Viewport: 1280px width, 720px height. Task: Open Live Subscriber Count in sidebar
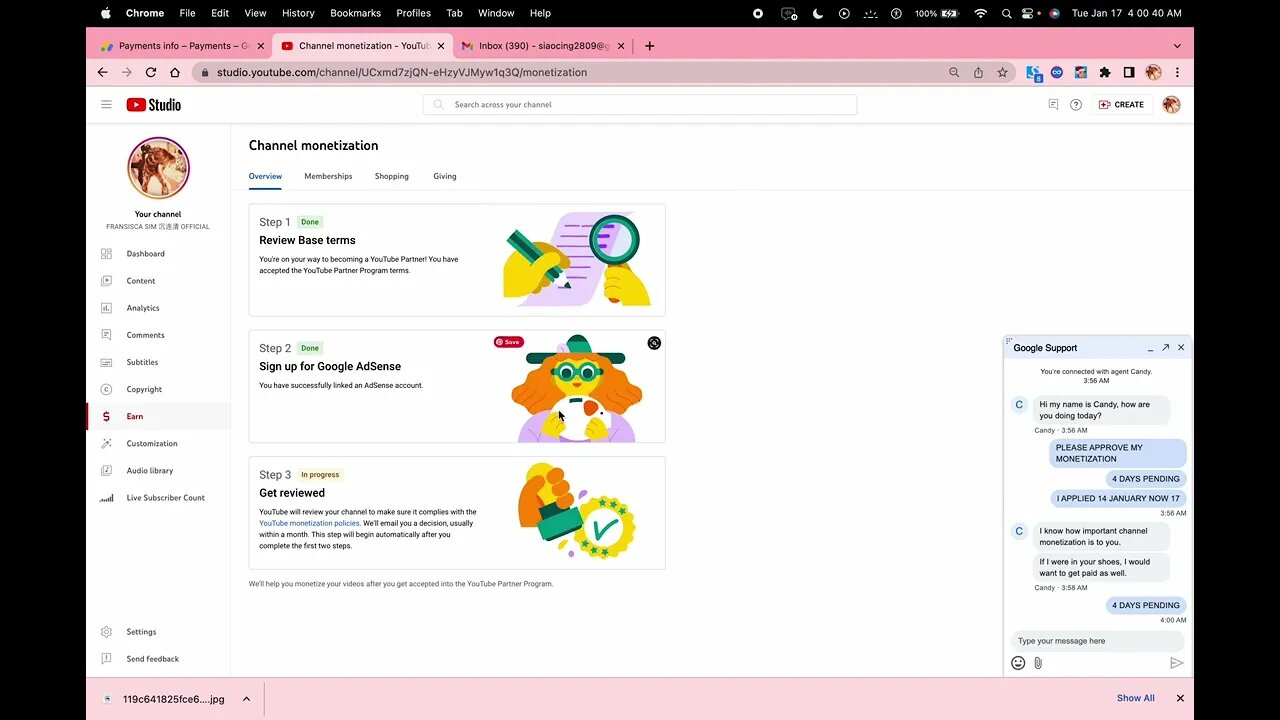(x=165, y=497)
